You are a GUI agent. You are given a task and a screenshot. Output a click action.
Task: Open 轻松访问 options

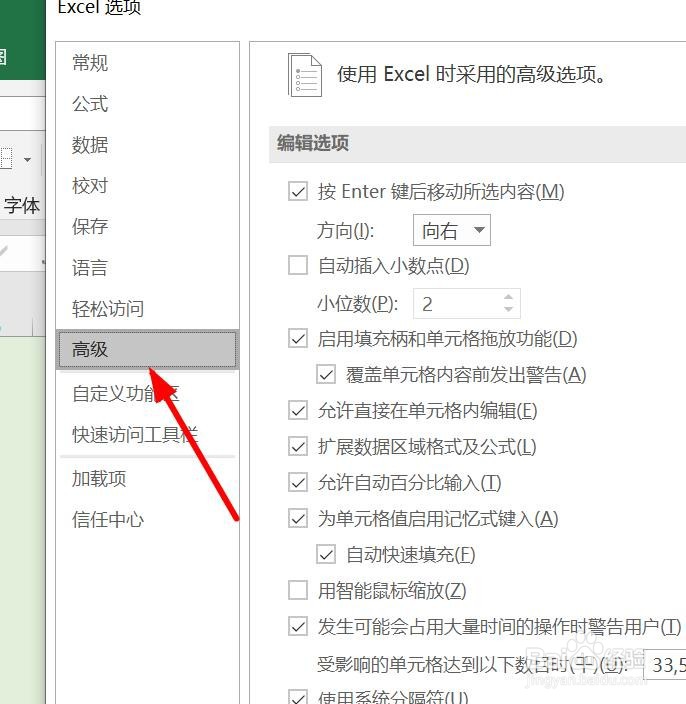pyautogui.click(x=108, y=308)
